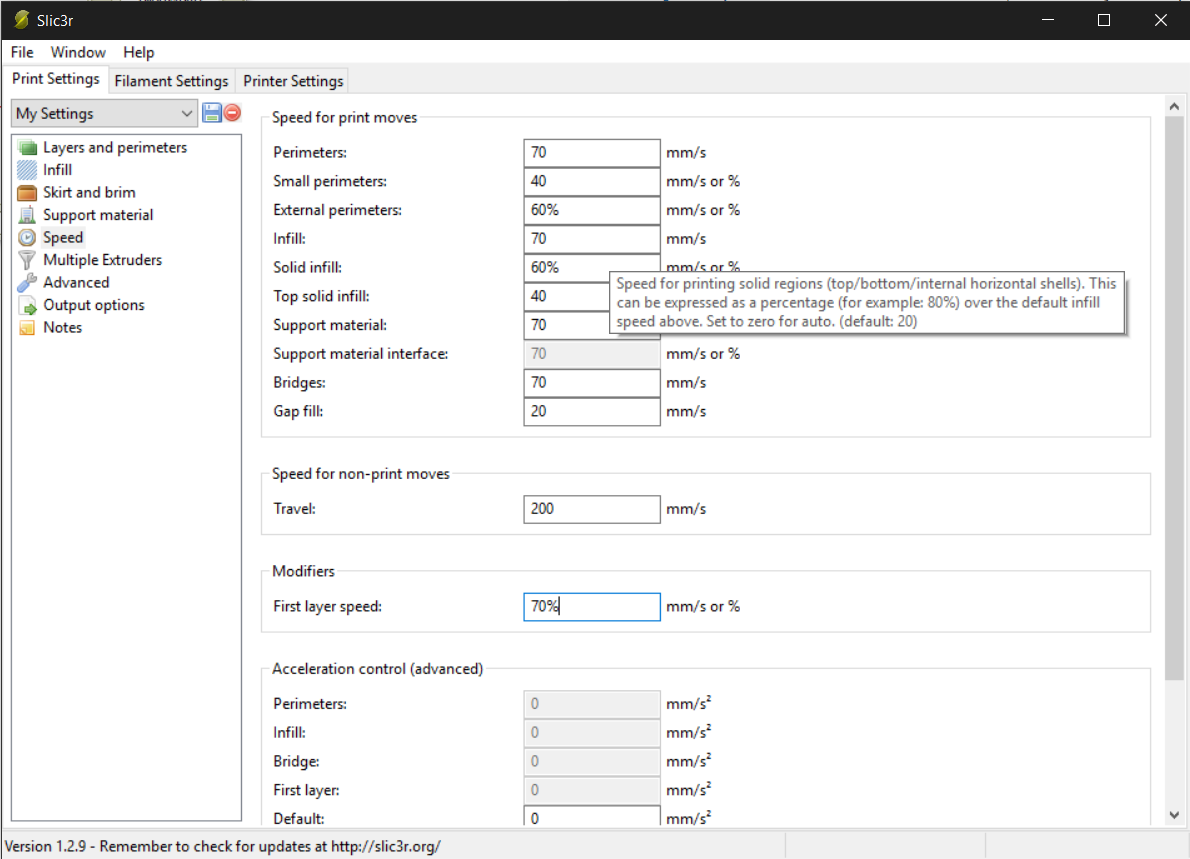The height and width of the screenshot is (859, 1190).
Task: Click the 'Speed for print moves' heading
Action: click(345, 118)
